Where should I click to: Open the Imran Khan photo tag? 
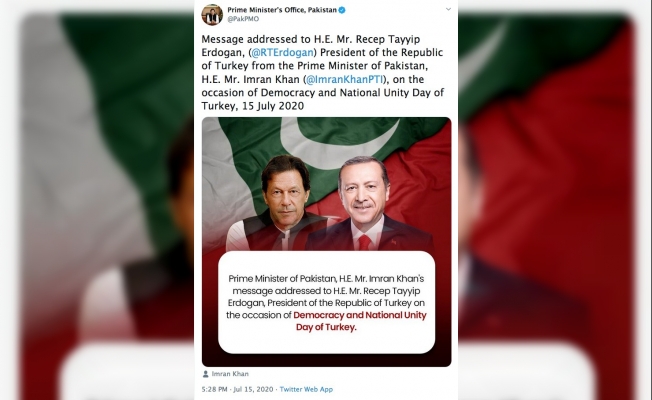pyautogui.click(x=230, y=374)
